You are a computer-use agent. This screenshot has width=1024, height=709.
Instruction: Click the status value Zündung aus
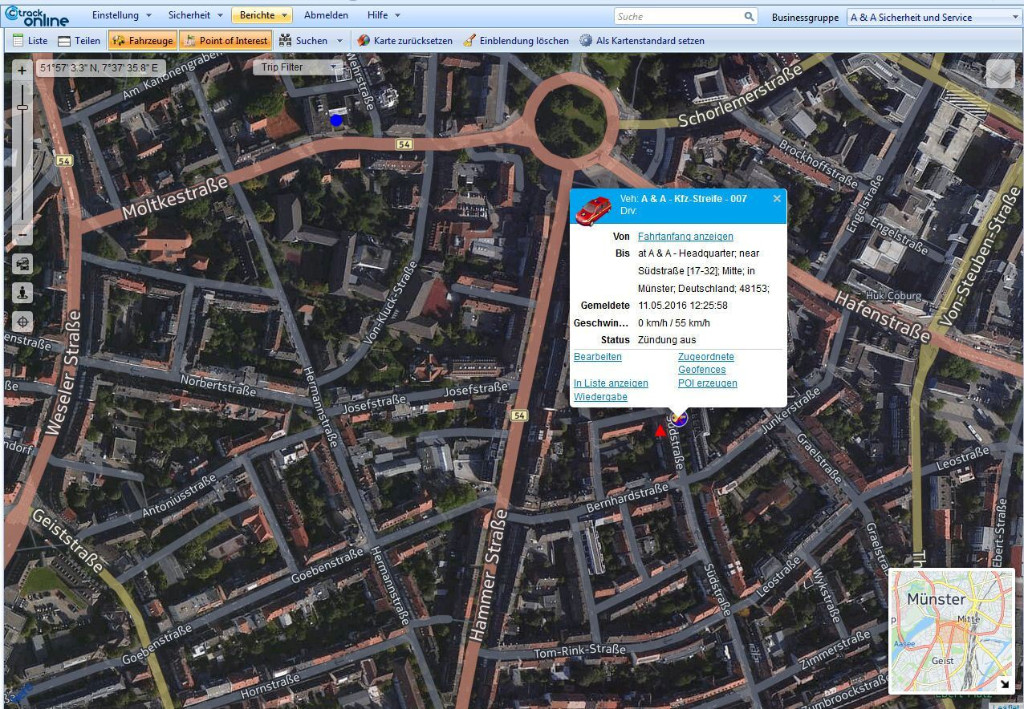667,339
